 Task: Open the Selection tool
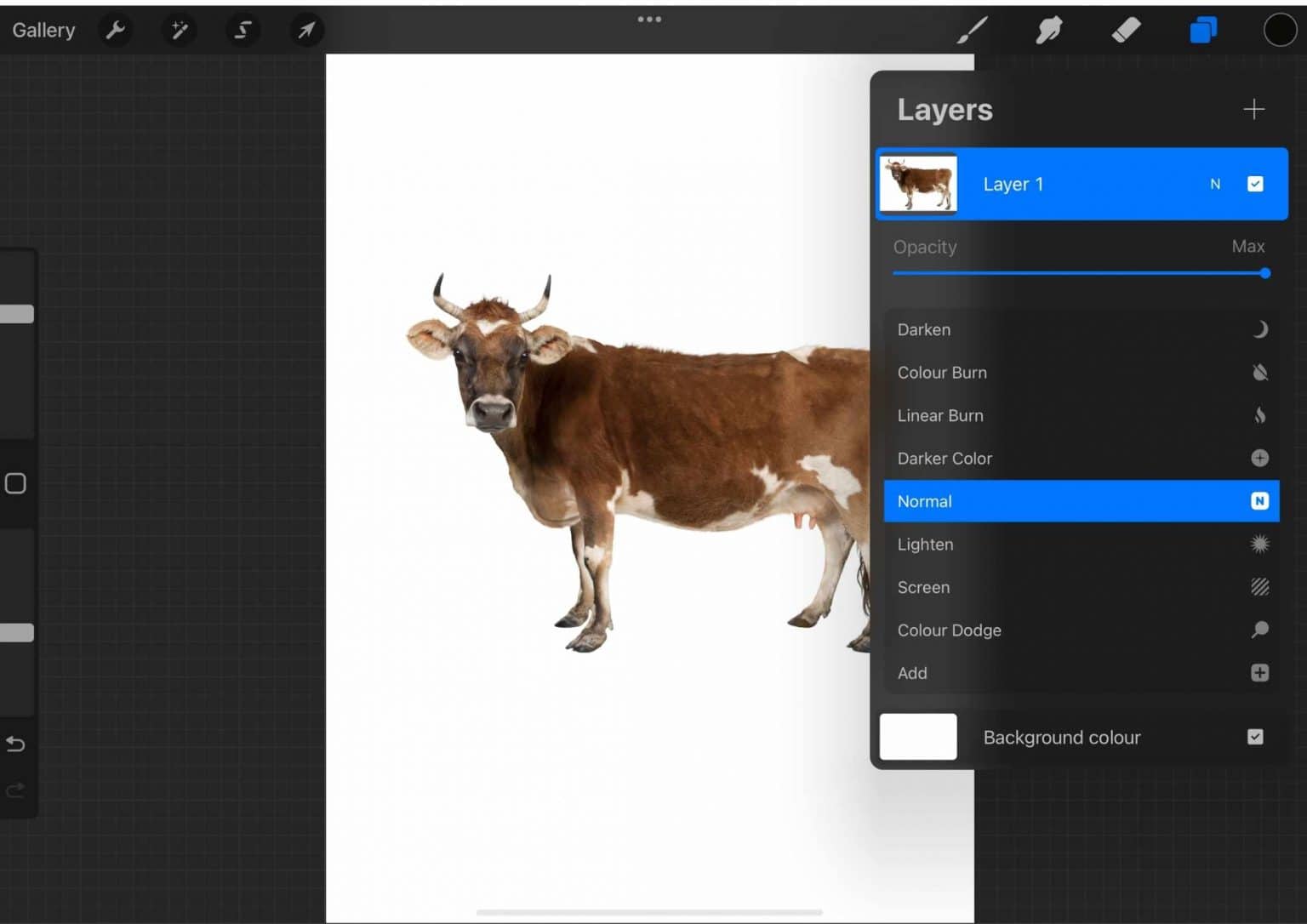point(242,30)
